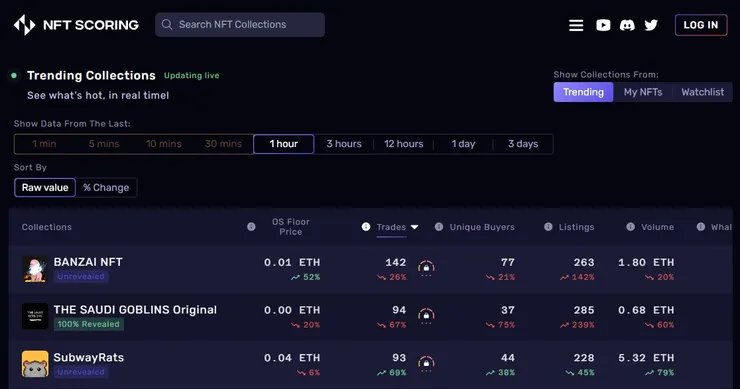740x389 pixels.
Task: Sort by Raw value
Action: [45, 187]
